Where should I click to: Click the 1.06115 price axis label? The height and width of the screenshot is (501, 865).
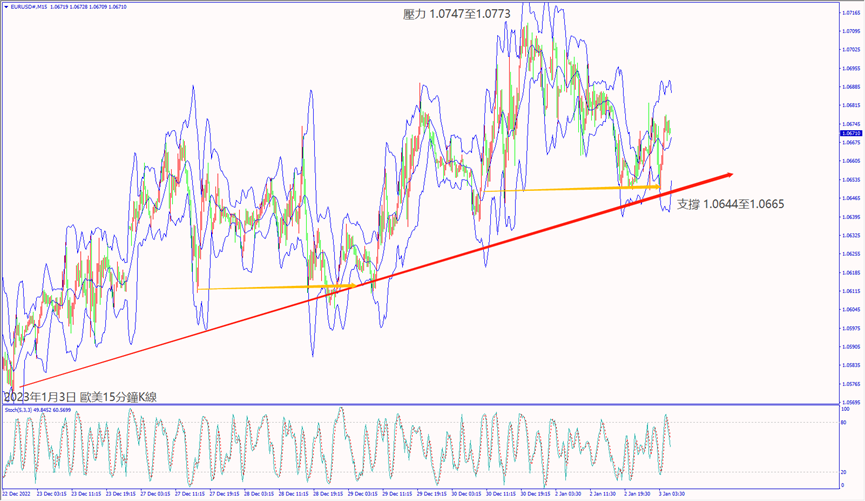(x=851, y=291)
